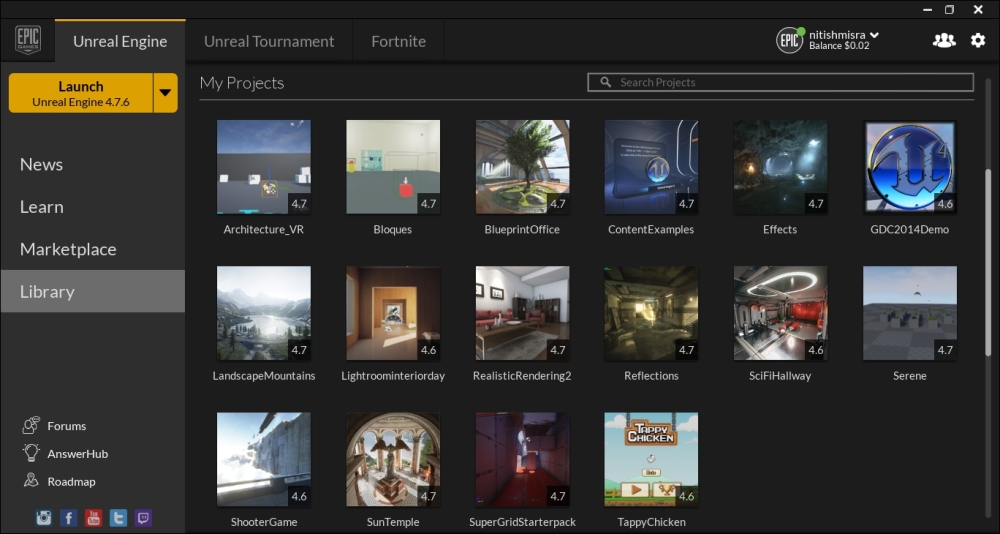Click the Effects project name label

tap(780, 230)
